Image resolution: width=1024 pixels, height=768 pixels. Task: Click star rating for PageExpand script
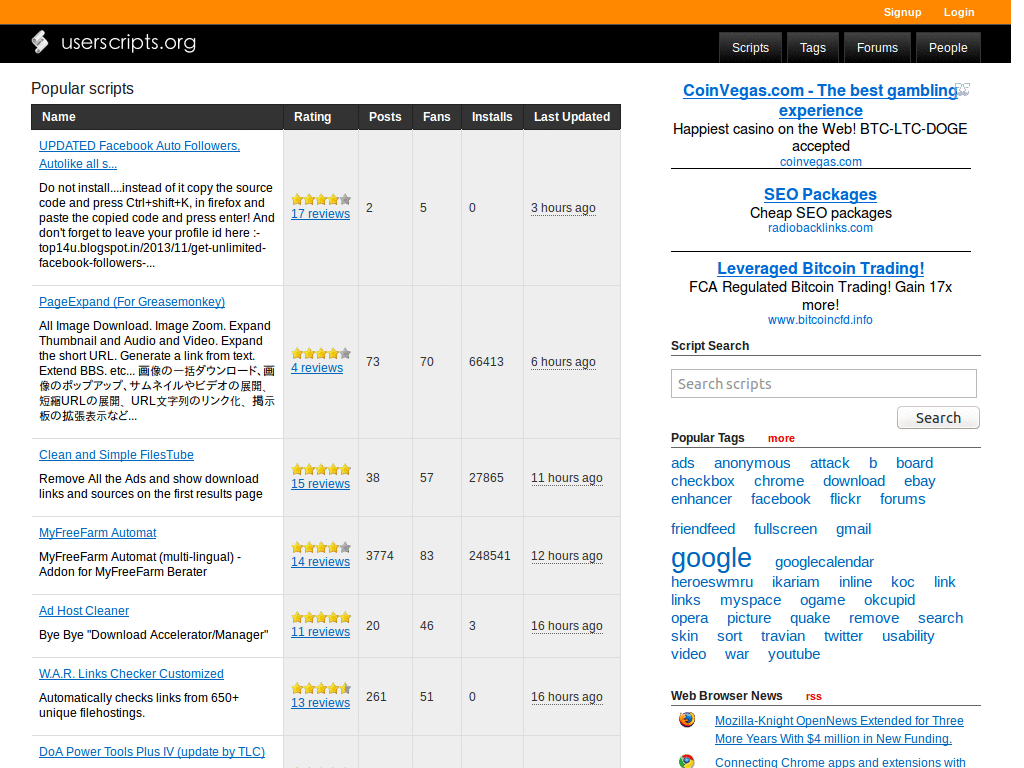click(x=320, y=353)
